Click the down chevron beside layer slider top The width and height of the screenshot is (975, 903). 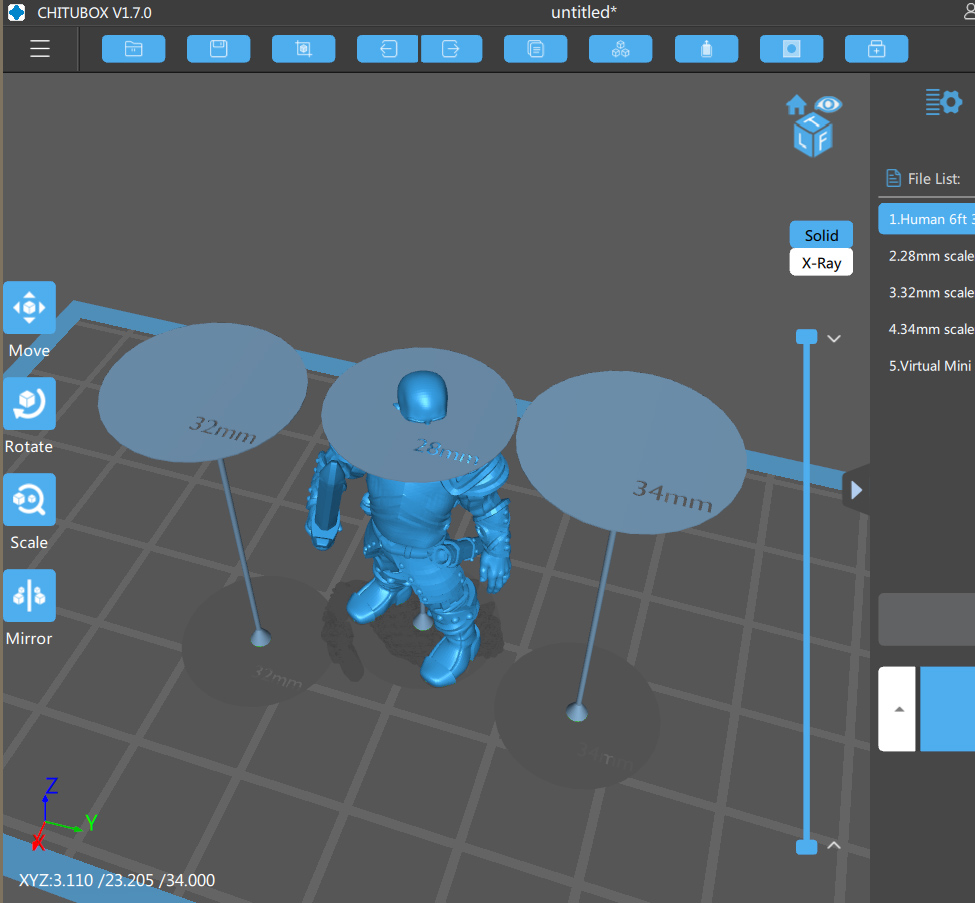coord(834,338)
